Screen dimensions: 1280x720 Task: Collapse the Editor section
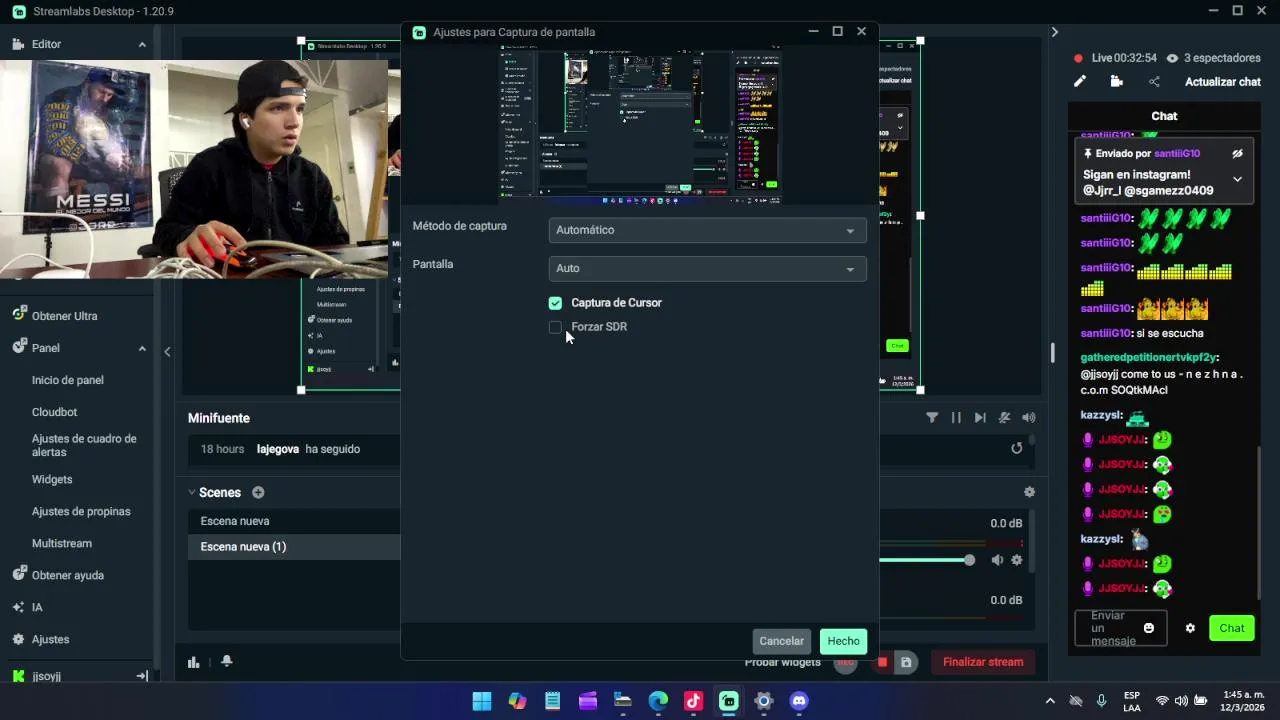click(142, 44)
